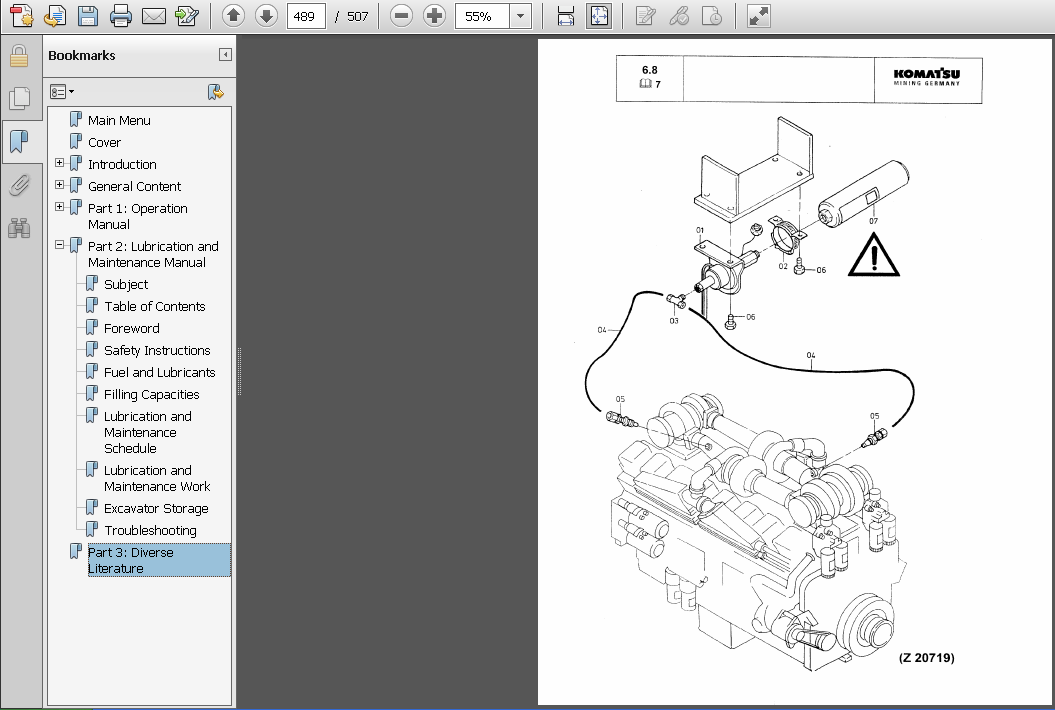This screenshot has height=710, width=1055.
Task: Open the Subject bookmark
Action: click(126, 285)
